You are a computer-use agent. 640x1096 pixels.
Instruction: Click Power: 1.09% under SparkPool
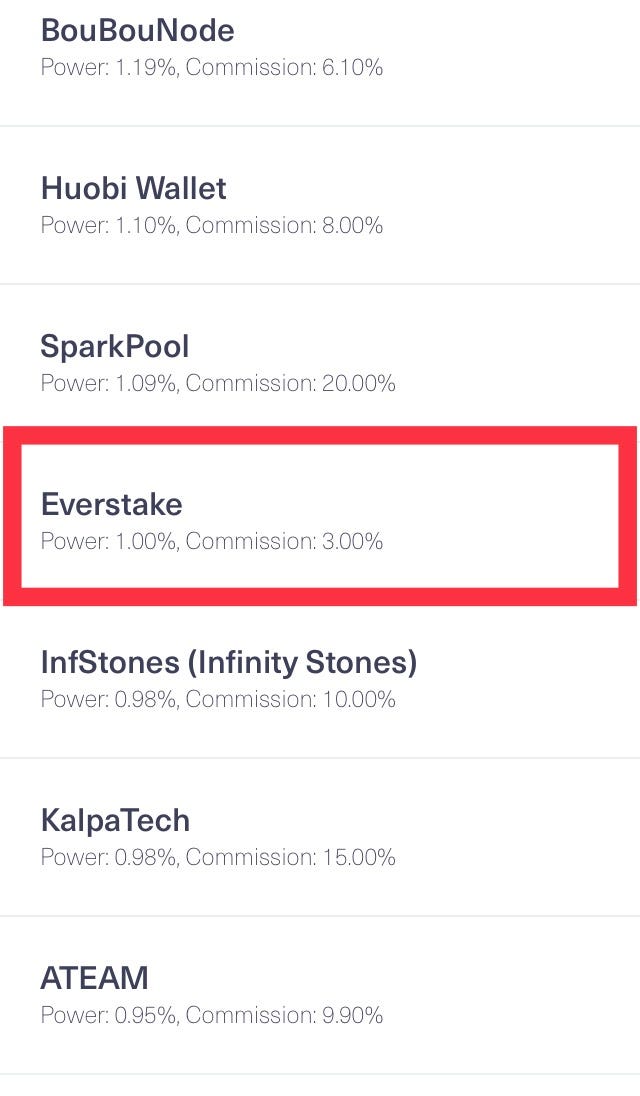pos(108,384)
